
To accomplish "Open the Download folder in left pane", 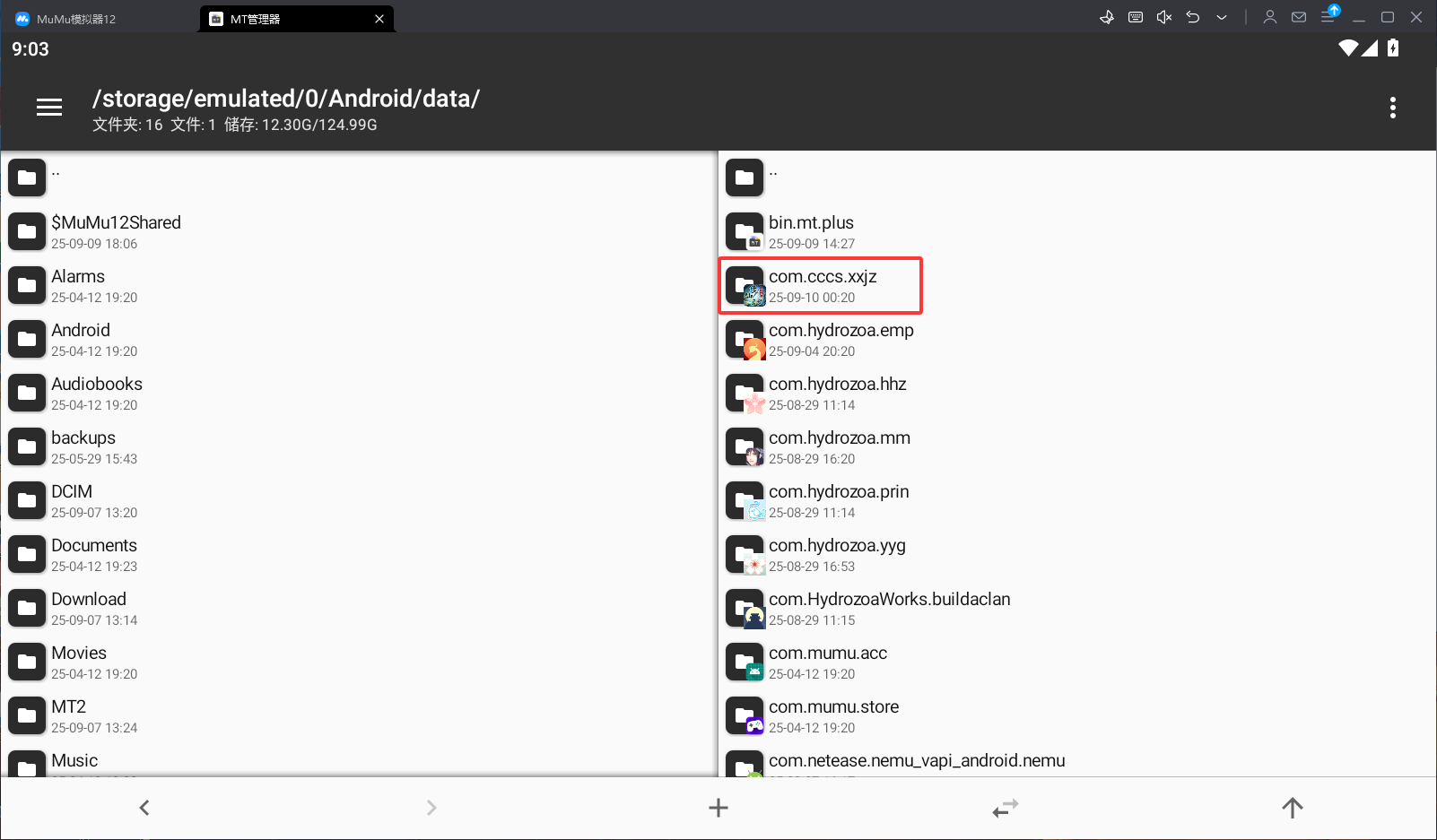I will pyautogui.click(x=359, y=609).
